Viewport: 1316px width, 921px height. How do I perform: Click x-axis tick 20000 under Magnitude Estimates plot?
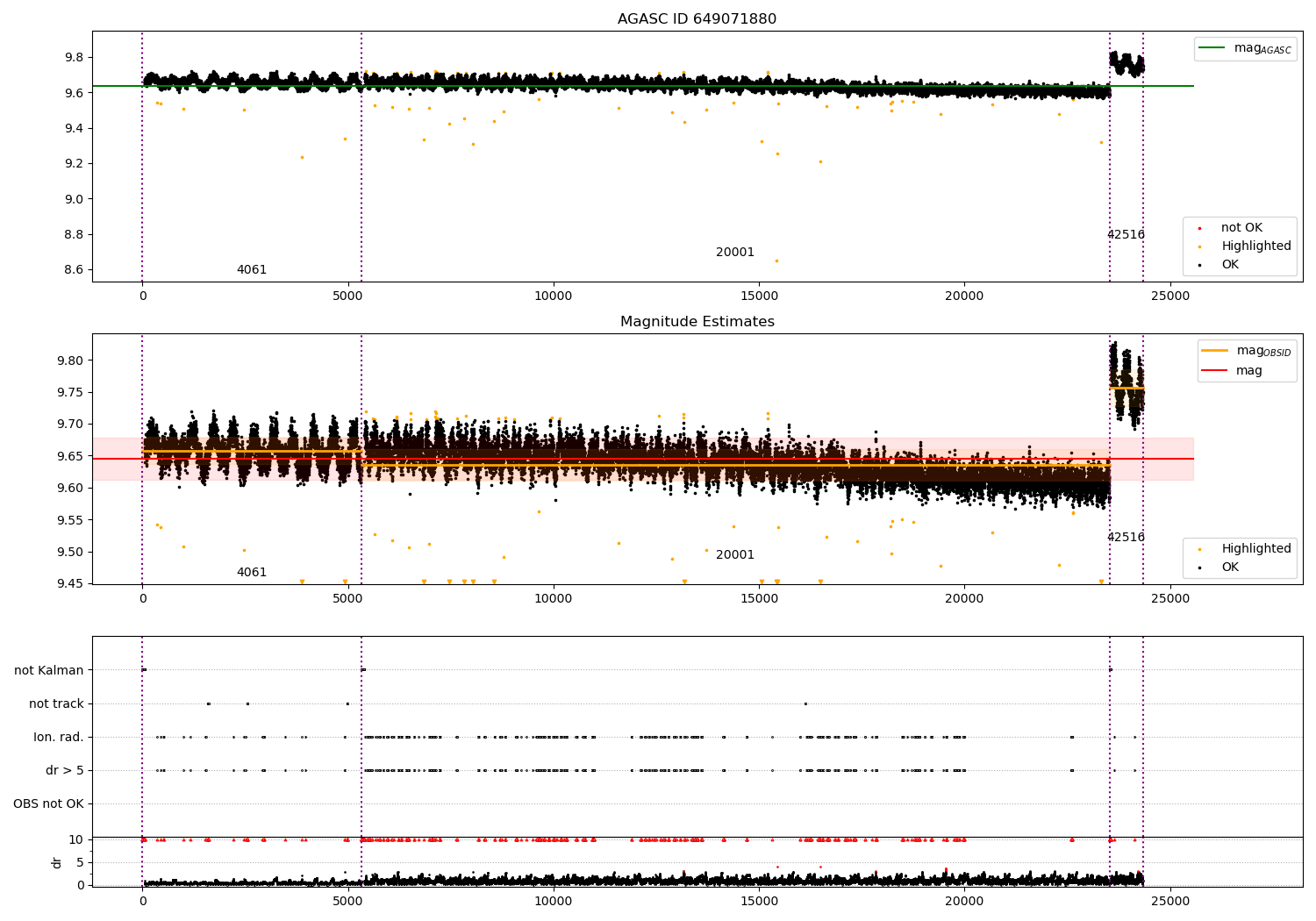pyautogui.click(x=964, y=599)
